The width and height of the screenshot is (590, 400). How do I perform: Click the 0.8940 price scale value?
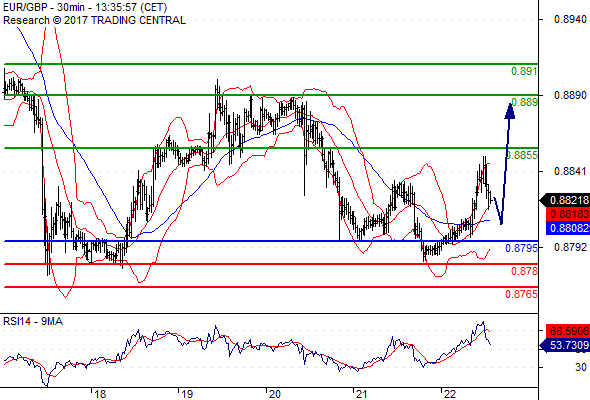[570, 20]
